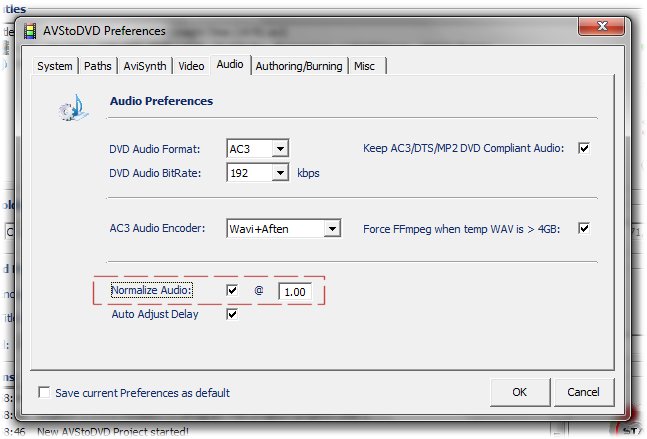
Task: Uncheck the Normalize Audio checkbox
Action: tap(232, 290)
